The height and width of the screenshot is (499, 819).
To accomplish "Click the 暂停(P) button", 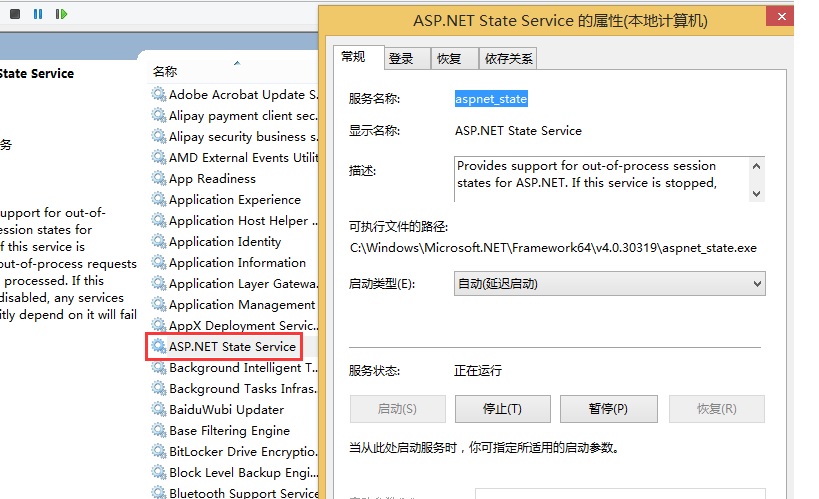I will coord(609,409).
